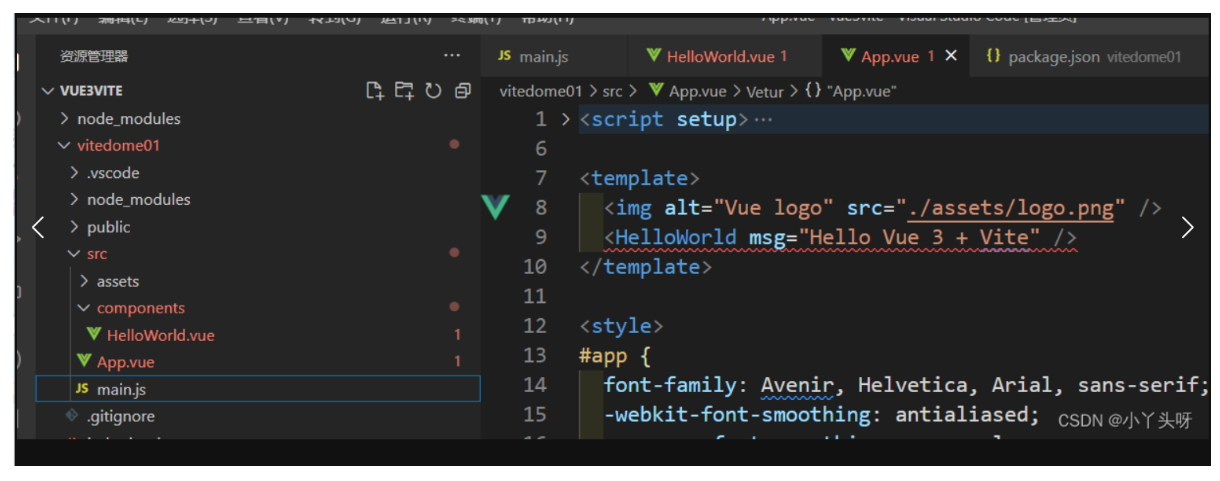Click line number 11 in the gutter
Image resolution: width=1220 pixels, height=481 pixels.
point(535,297)
